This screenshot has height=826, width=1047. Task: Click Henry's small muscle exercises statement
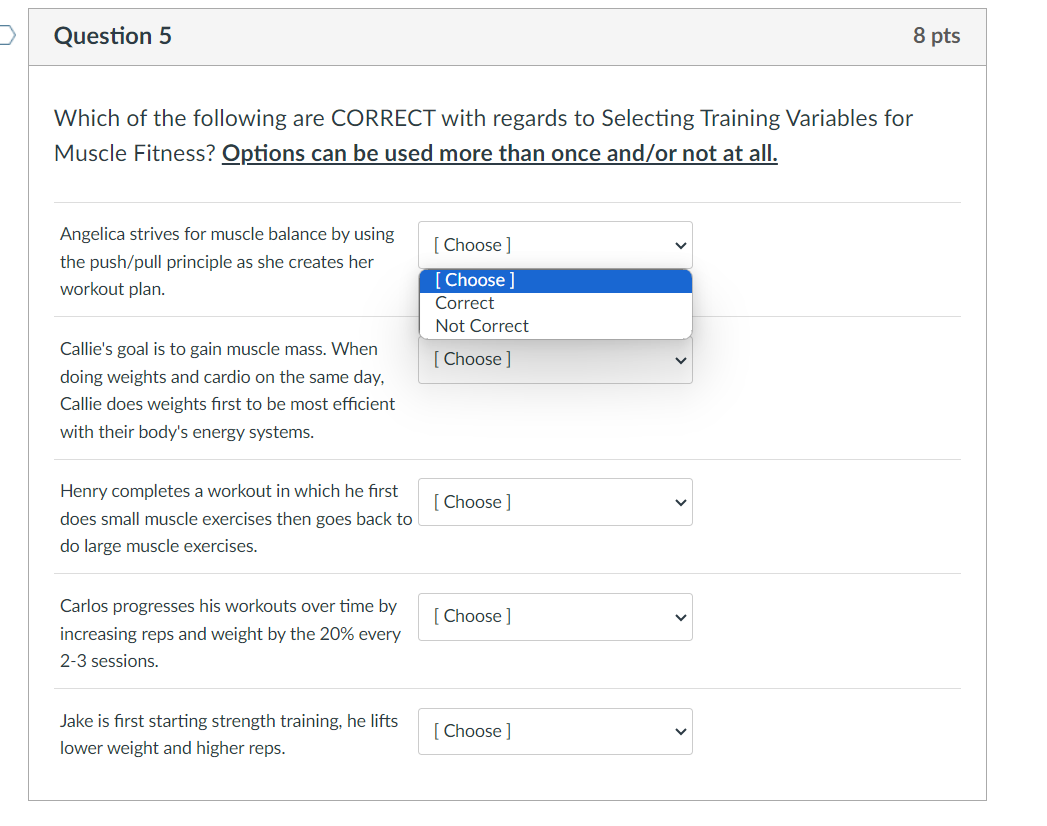pyautogui.click(x=235, y=518)
